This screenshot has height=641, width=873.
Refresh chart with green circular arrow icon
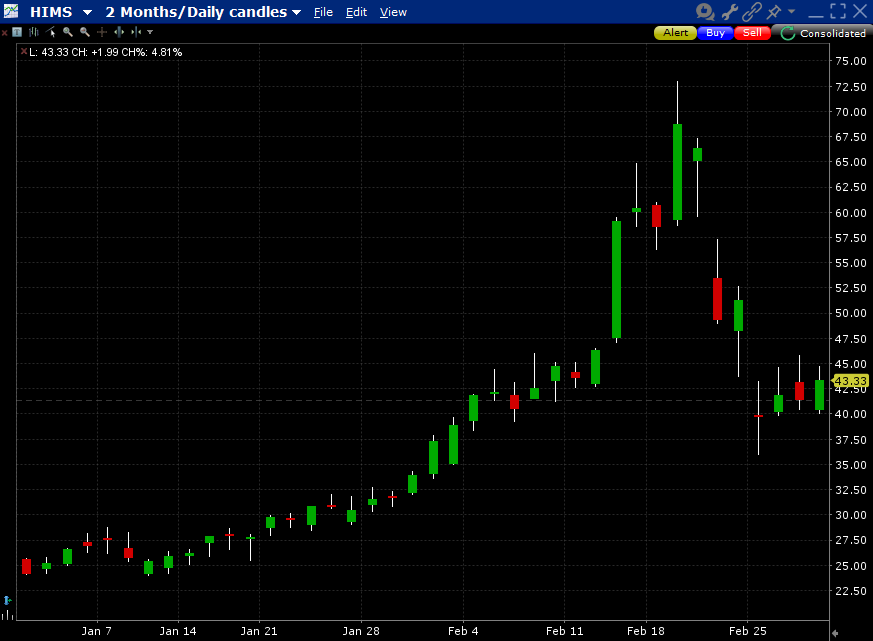tap(787, 33)
